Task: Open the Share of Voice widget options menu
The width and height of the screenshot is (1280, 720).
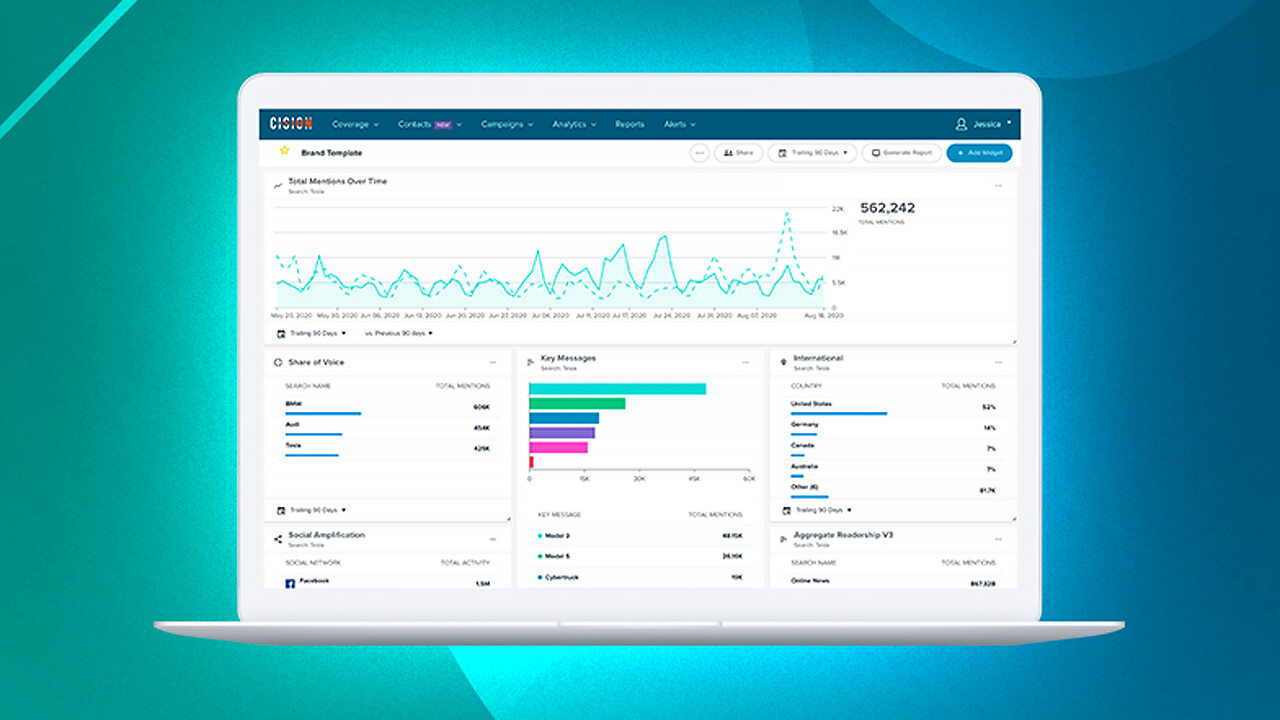Action: 492,363
